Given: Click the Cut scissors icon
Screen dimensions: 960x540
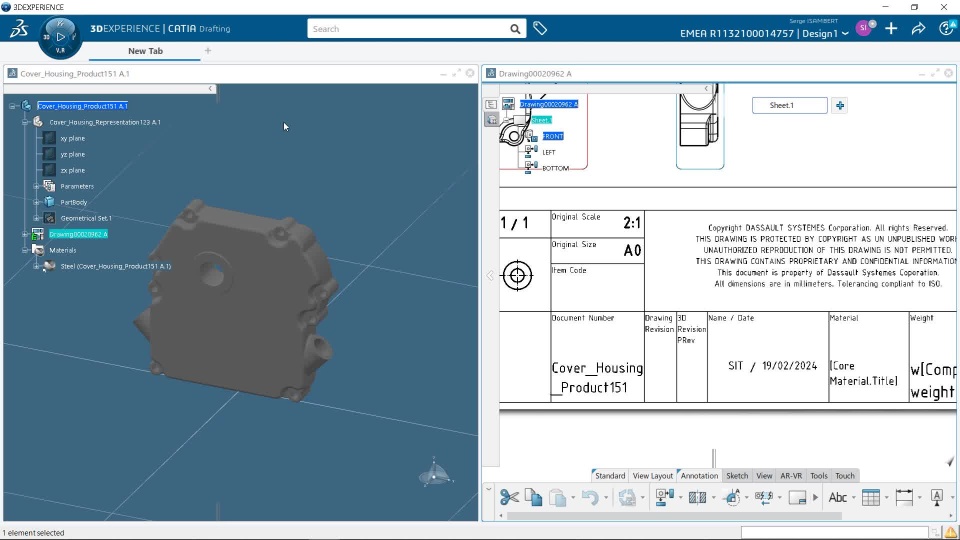Looking at the screenshot, I should tap(509, 497).
